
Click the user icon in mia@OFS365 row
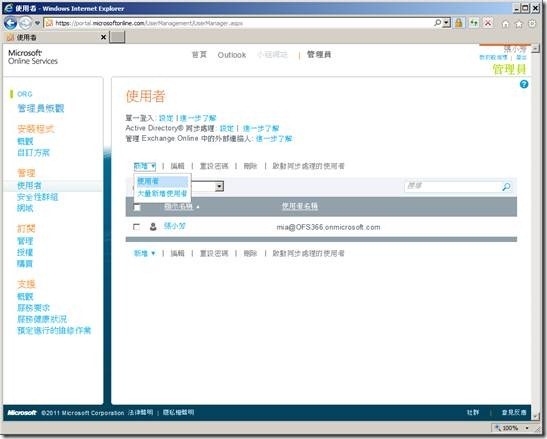click(x=153, y=227)
